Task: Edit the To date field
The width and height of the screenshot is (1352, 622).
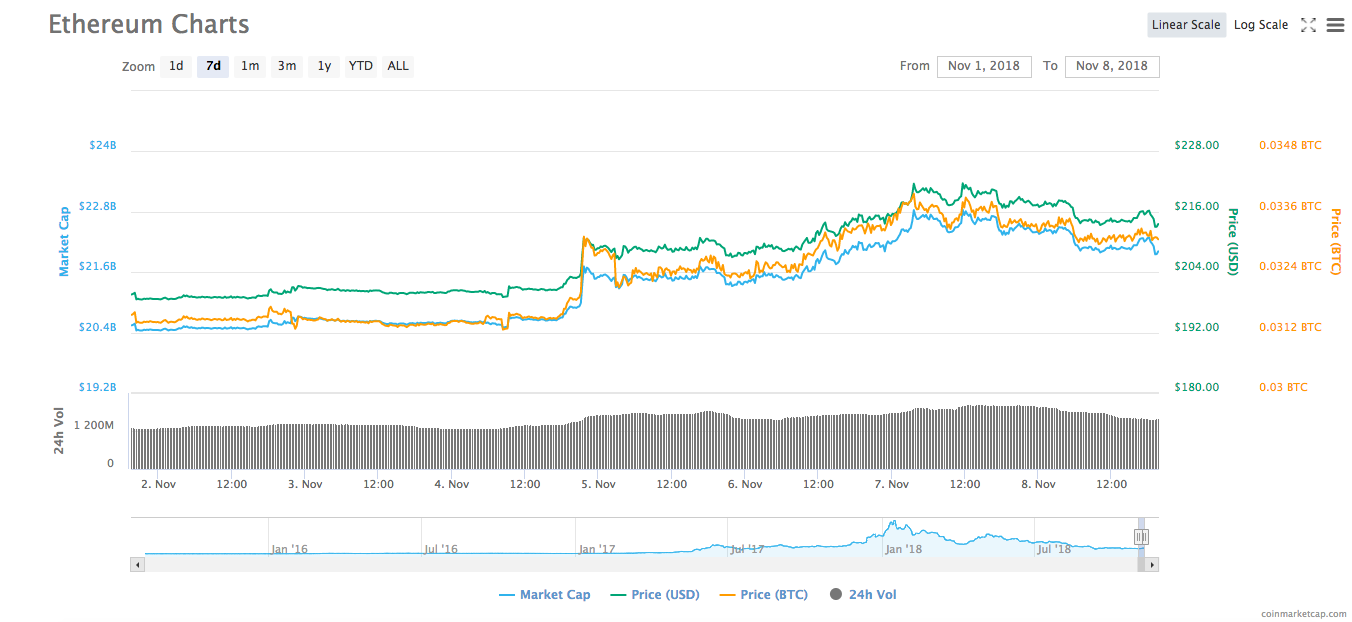Action: coord(1112,66)
